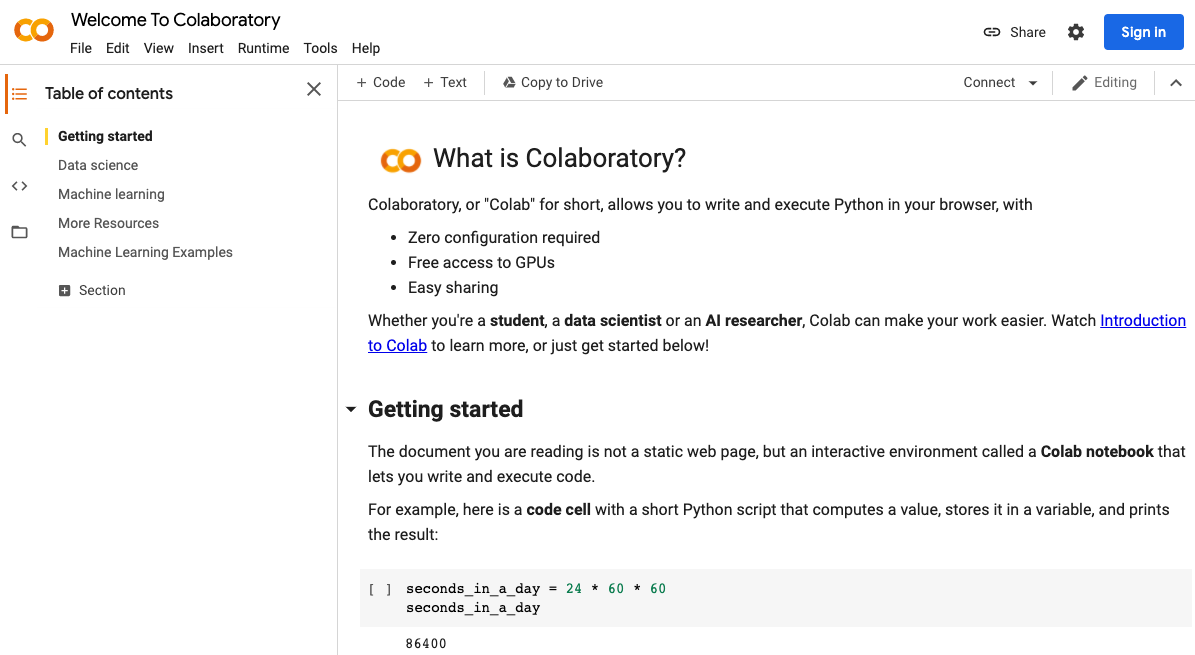Screen dimensions: 1195x655
Task: Open the Connect dropdown arrow
Action: (1033, 82)
